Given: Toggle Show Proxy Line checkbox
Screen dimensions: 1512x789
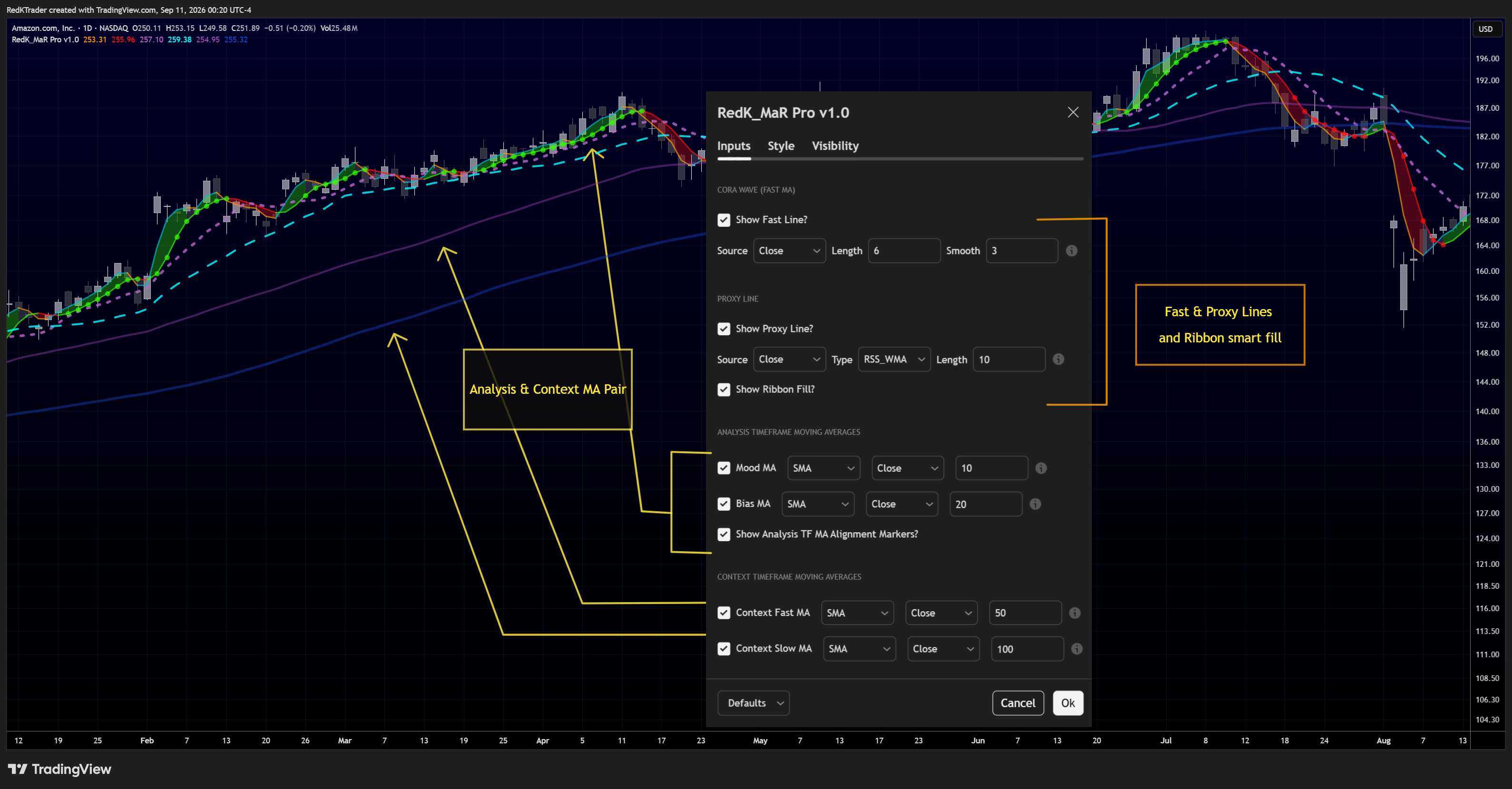Looking at the screenshot, I should coord(724,329).
